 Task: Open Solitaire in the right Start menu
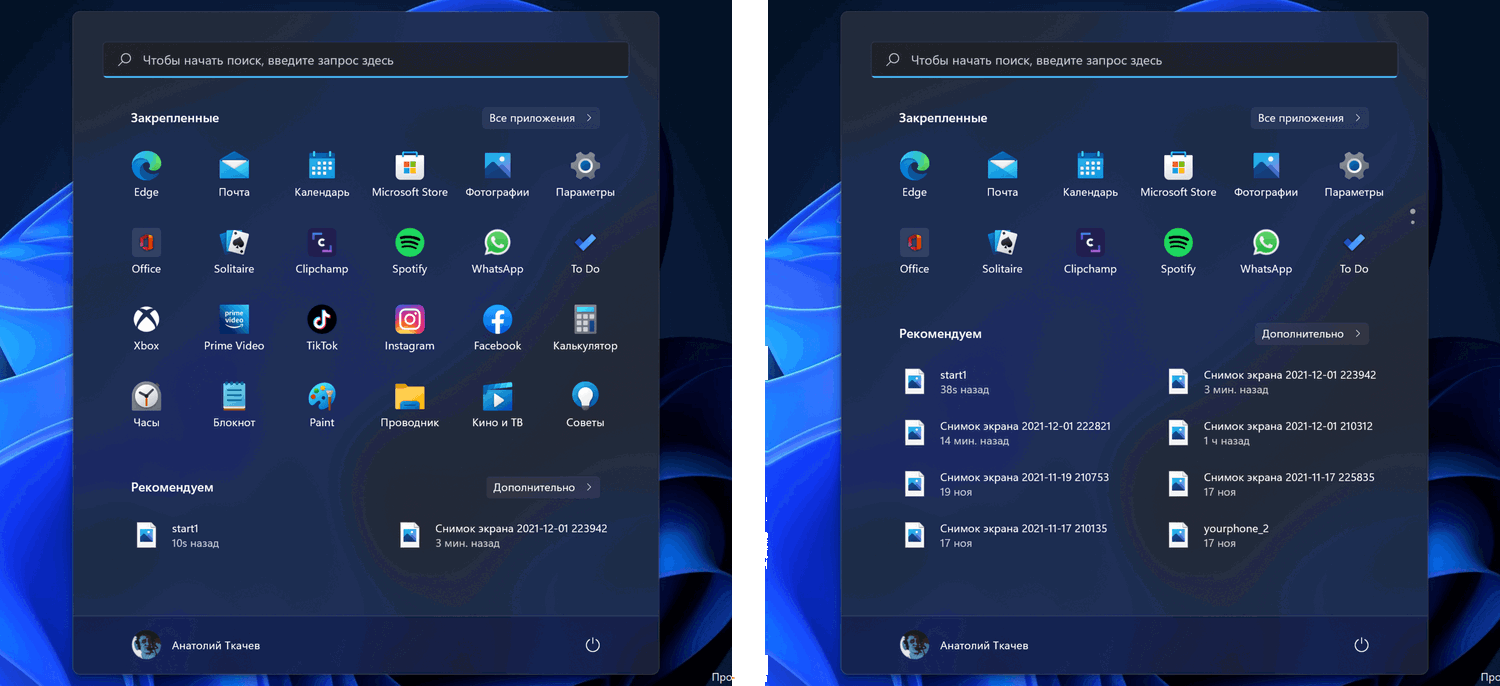(1002, 252)
